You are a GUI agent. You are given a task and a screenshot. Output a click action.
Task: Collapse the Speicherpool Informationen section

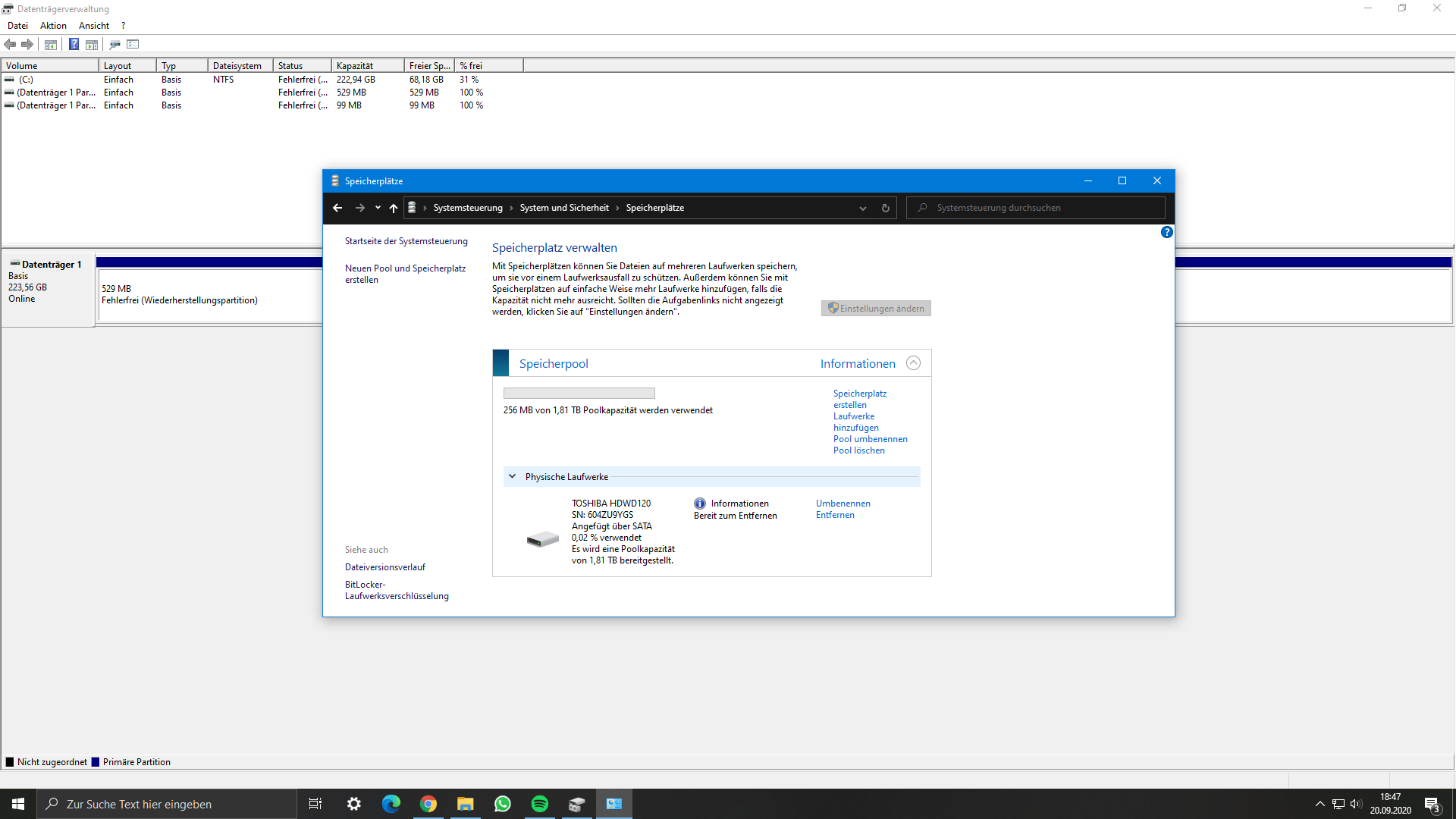(913, 363)
